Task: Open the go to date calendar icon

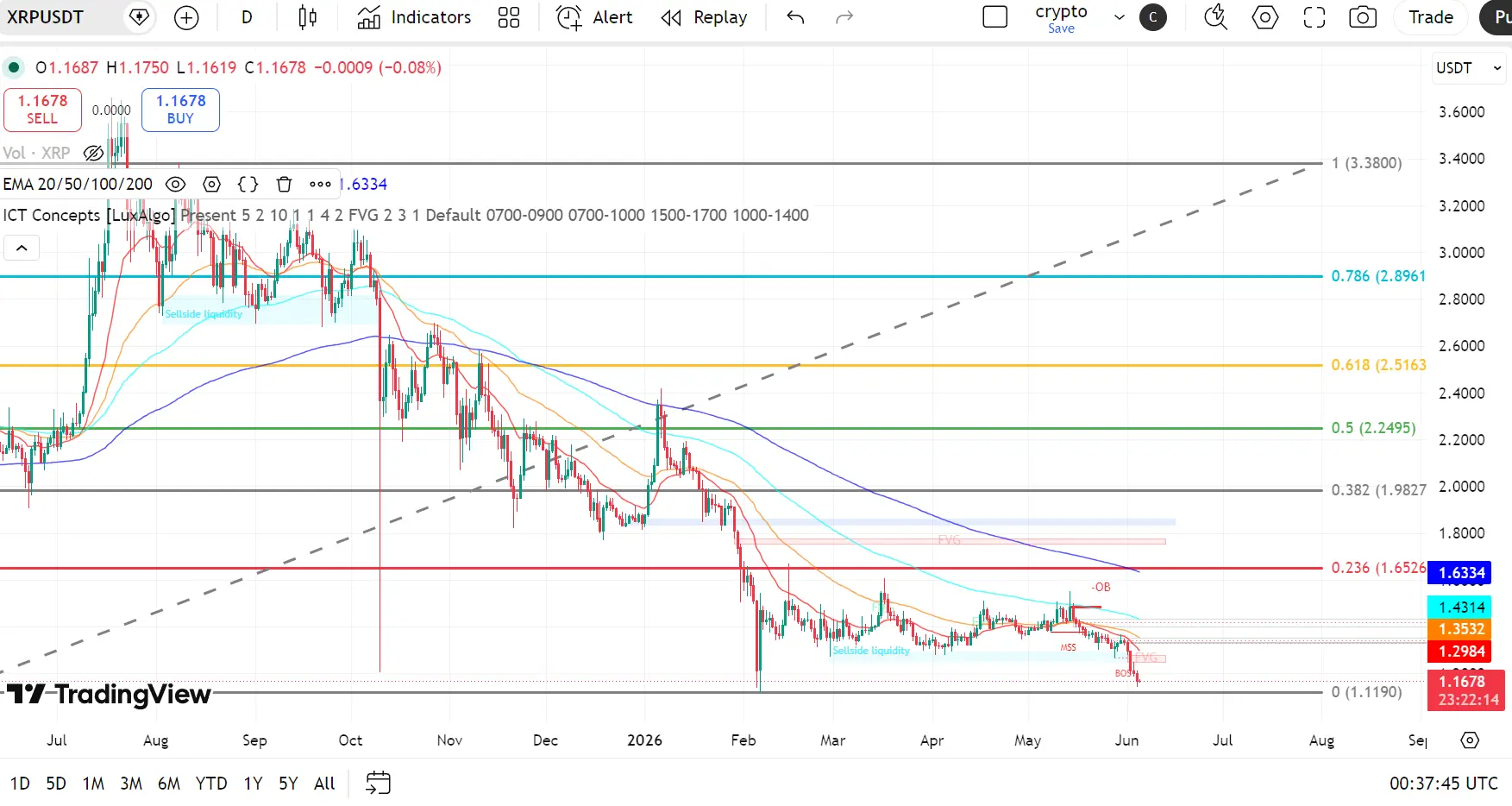Action: [378, 783]
